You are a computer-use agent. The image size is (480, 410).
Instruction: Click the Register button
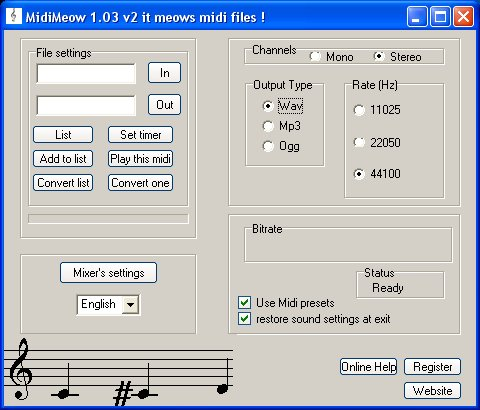[432, 367]
